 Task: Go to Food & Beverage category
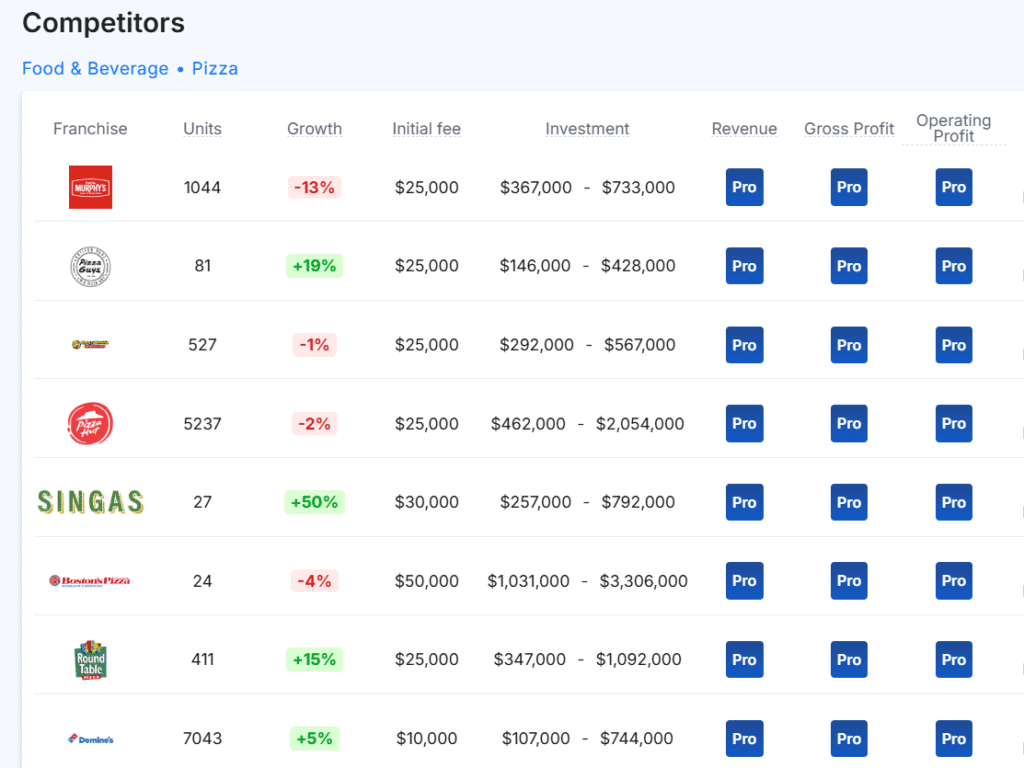coord(95,69)
